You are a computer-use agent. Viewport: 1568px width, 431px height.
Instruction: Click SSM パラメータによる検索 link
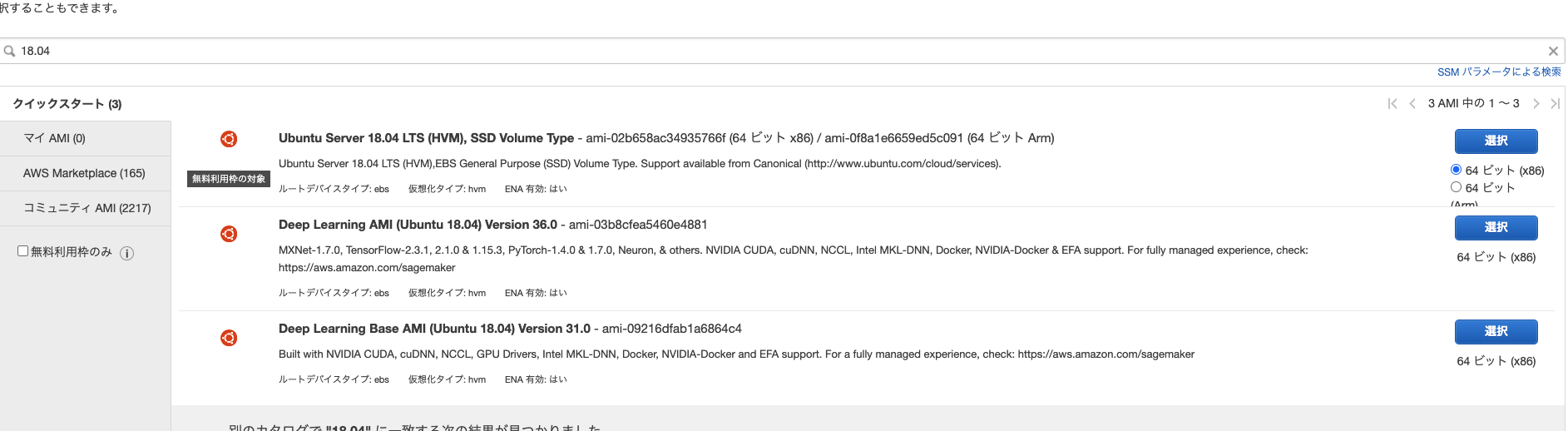pos(1499,72)
